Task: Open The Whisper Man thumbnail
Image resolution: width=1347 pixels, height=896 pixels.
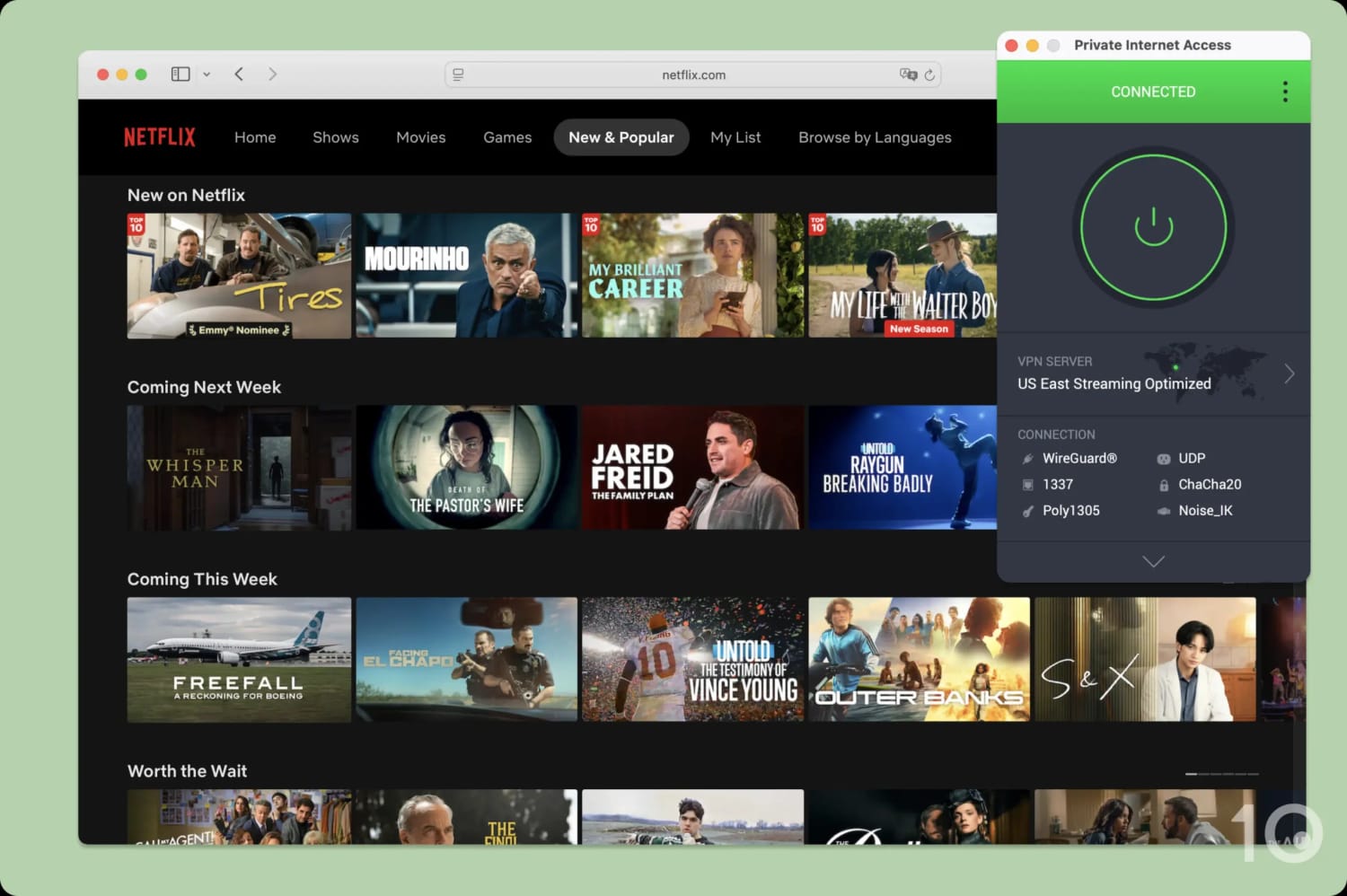Action: pos(239,468)
